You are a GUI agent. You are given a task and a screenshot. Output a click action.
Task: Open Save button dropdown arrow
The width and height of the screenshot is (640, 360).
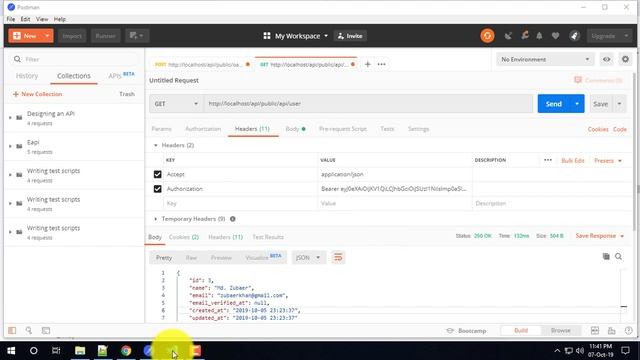[x=619, y=104]
